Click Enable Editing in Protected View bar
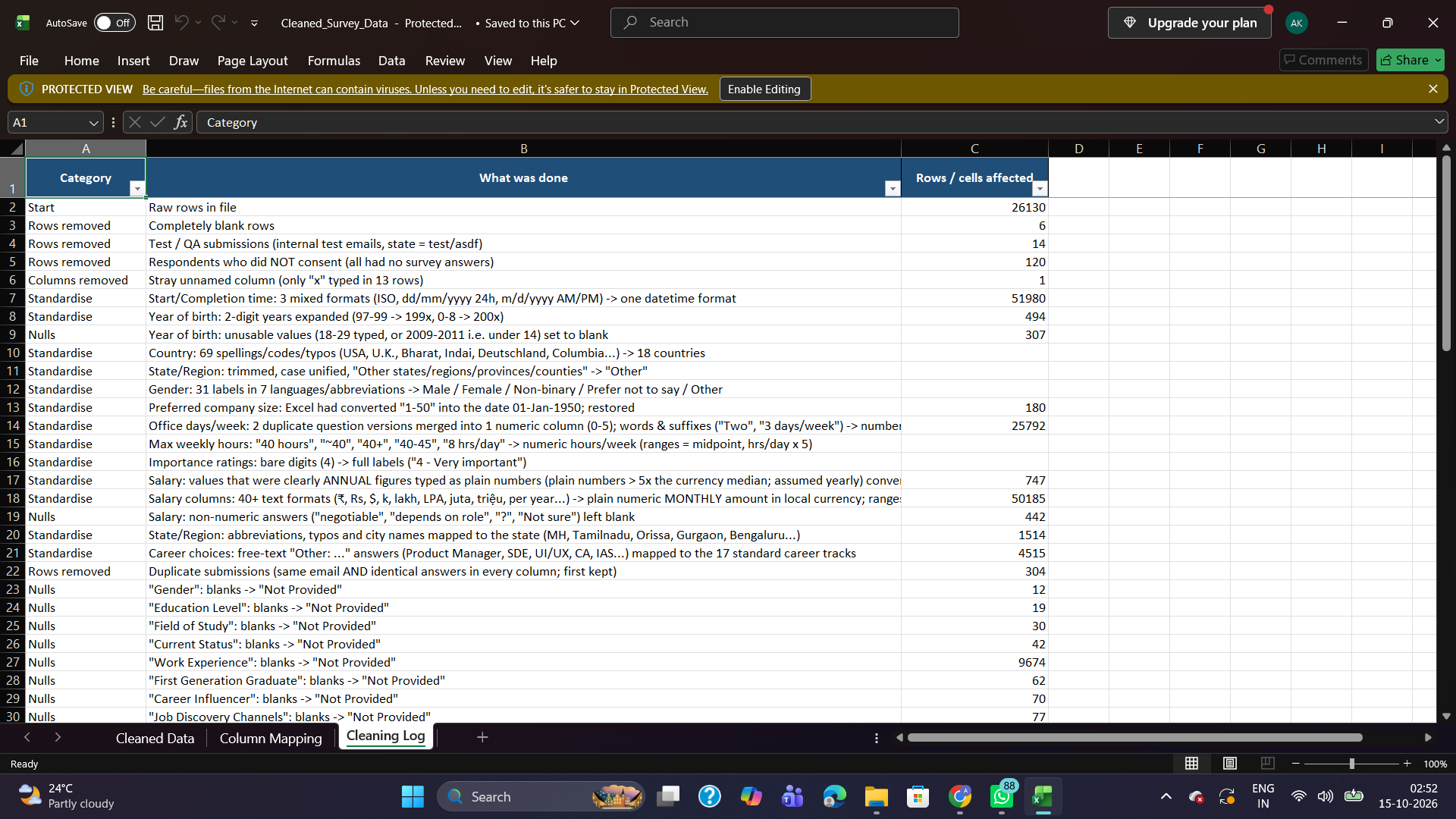Screen dimensions: 1456x819 click(x=764, y=89)
